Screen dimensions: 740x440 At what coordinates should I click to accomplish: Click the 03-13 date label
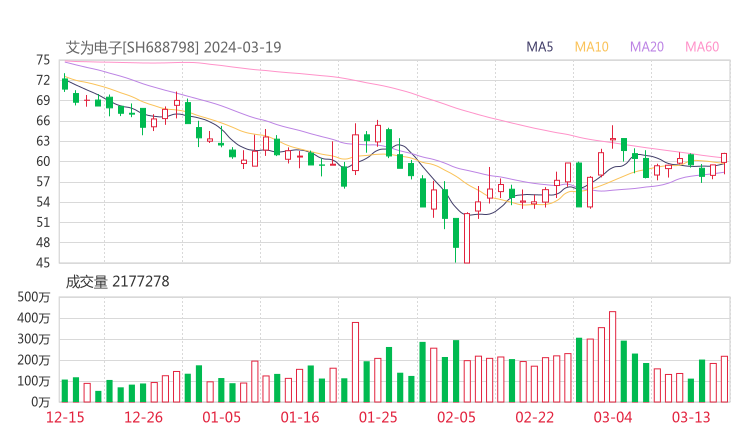[x=691, y=418]
